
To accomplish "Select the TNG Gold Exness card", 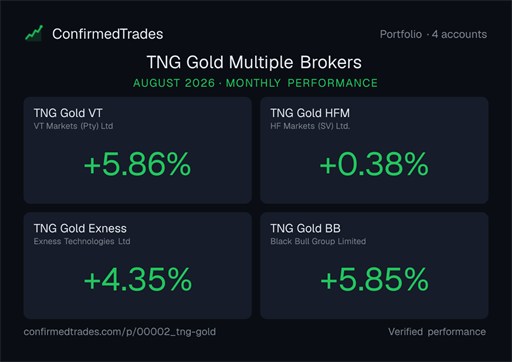I will click(137, 266).
